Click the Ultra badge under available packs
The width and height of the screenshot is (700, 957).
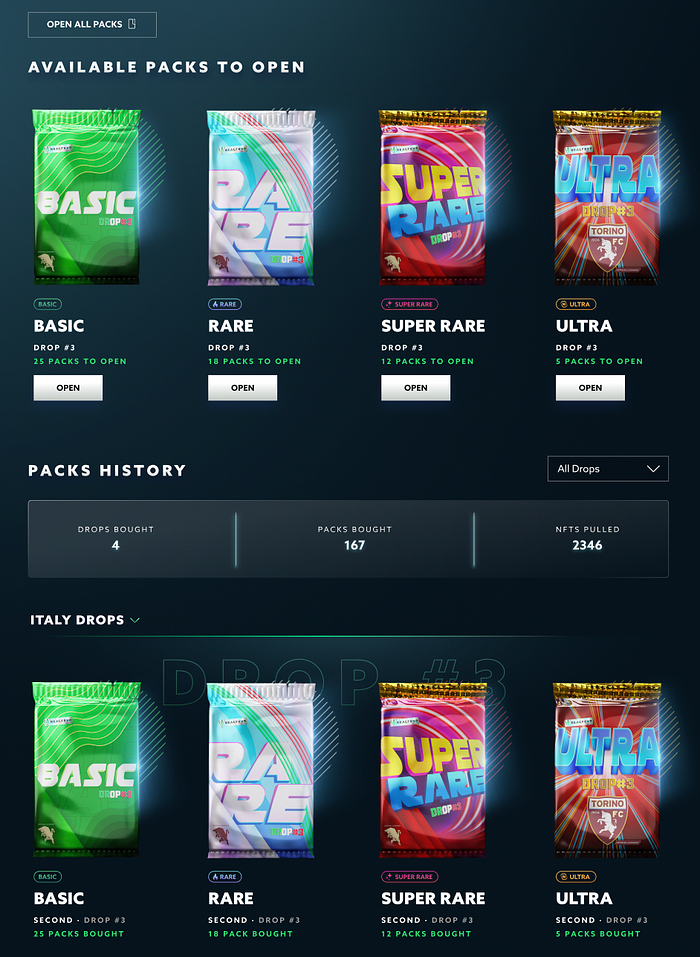point(576,304)
